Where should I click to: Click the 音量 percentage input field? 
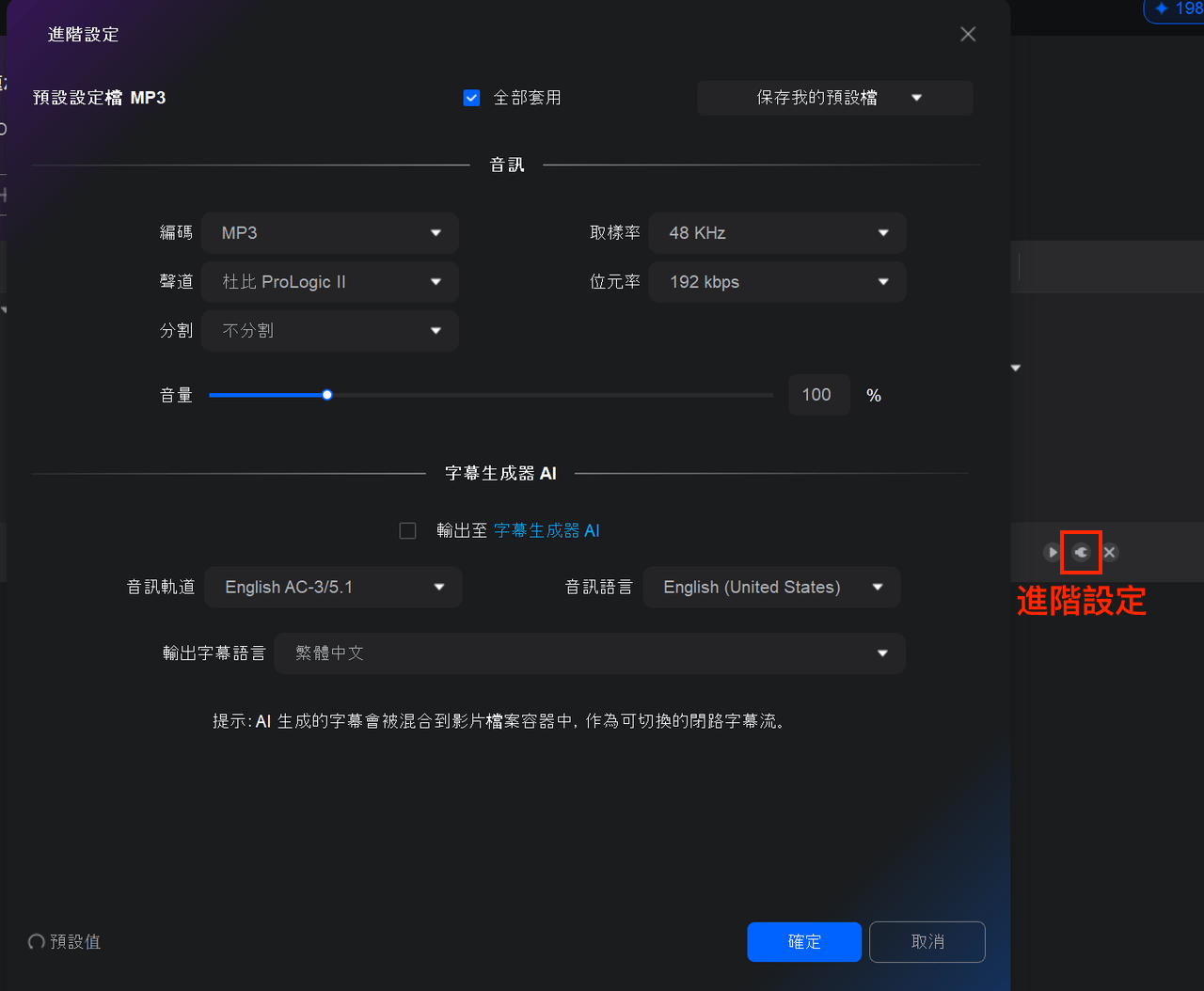pyautogui.click(x=819, y=395)
